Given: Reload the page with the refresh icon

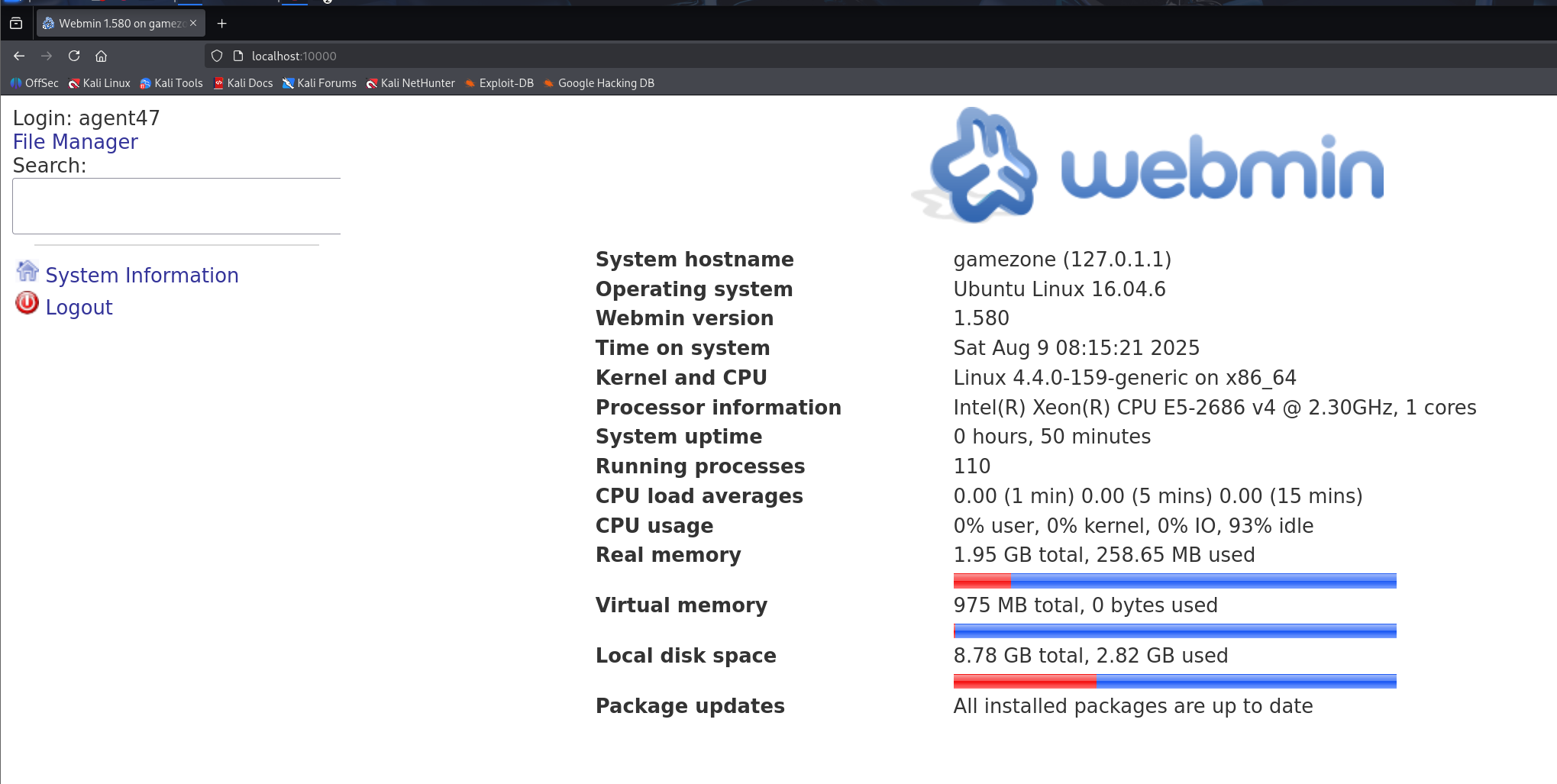Looking at the screenshot, I should click(x=74, y=56).
